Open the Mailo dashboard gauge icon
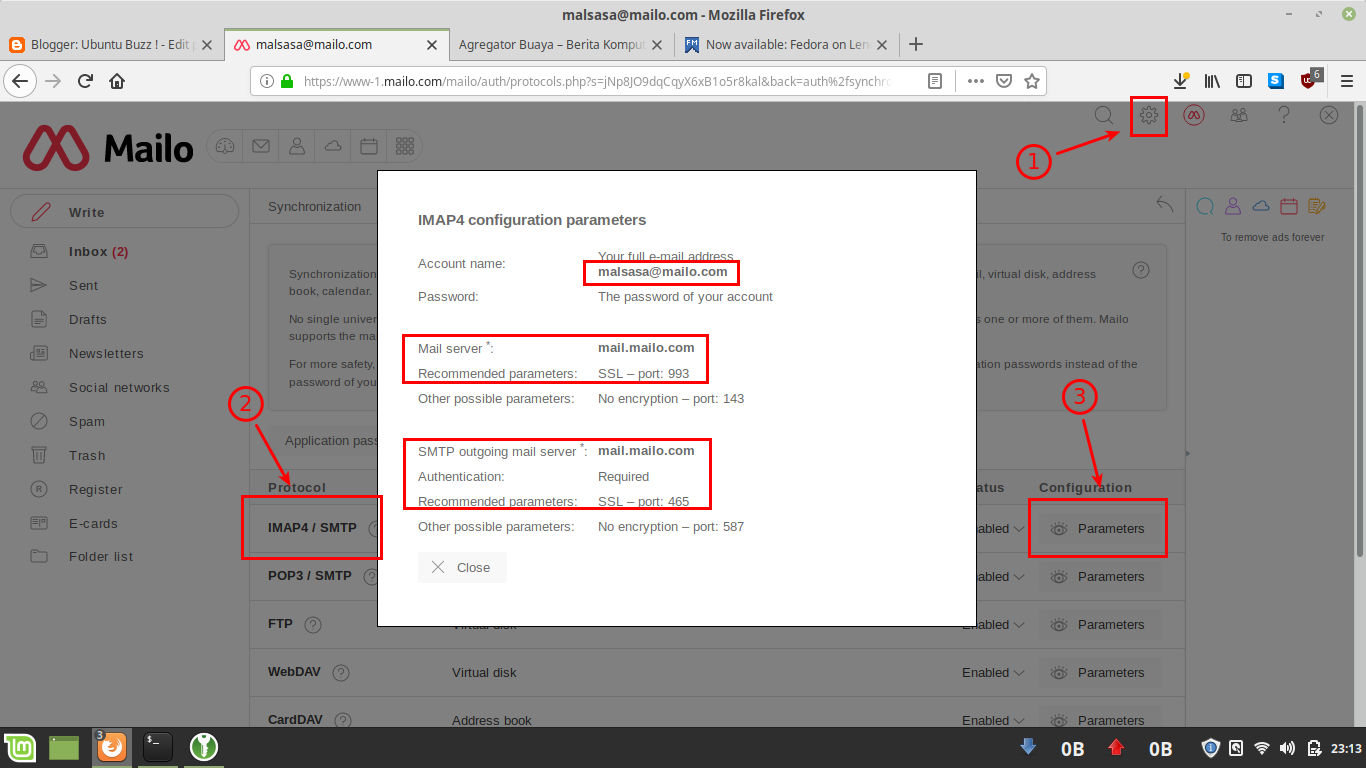The width and height of the screenshot is (1366, 768). click(x=225, y=146)
